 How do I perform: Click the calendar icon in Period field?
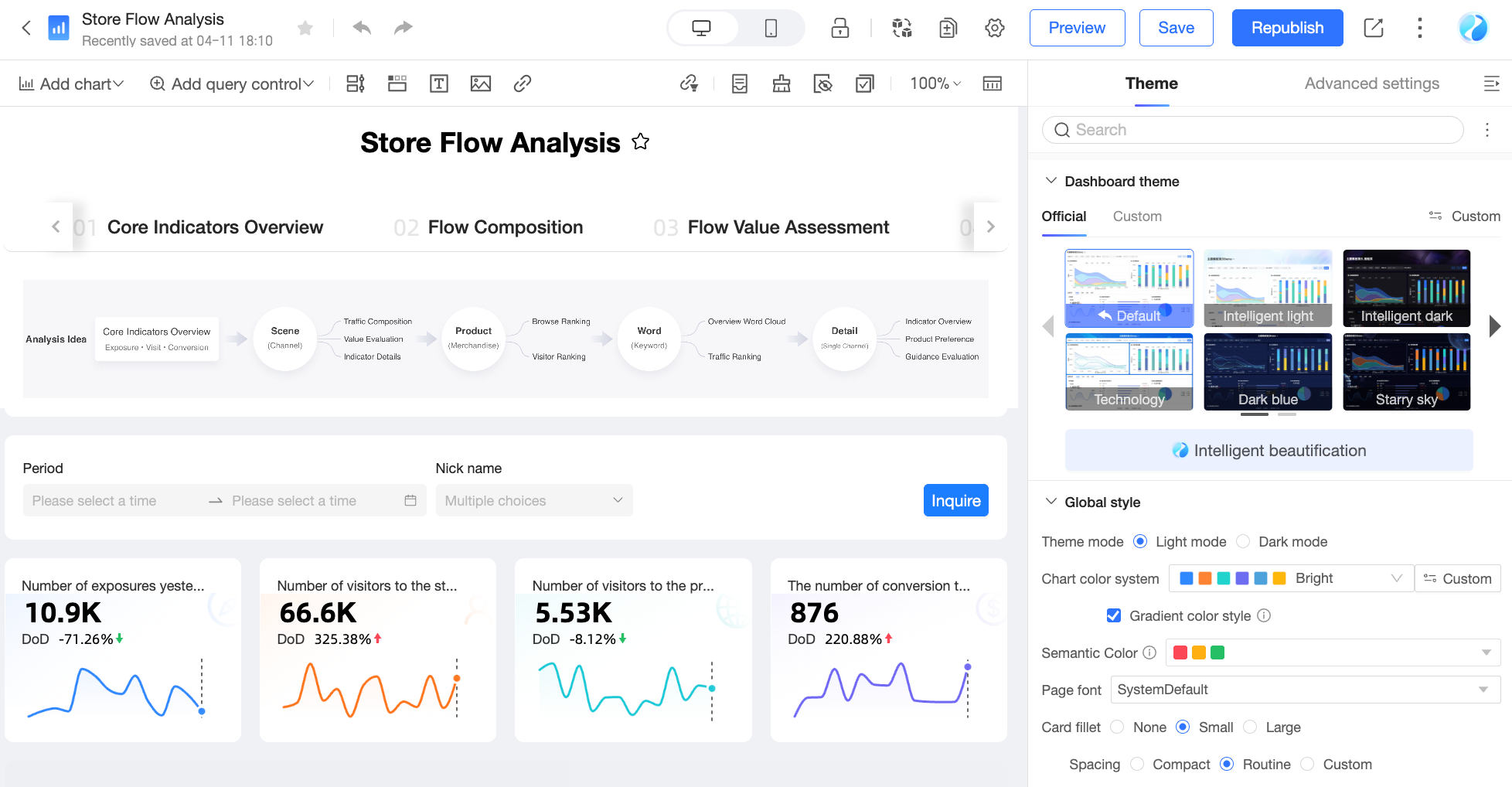pyautogui.click(x=410, y=500)
